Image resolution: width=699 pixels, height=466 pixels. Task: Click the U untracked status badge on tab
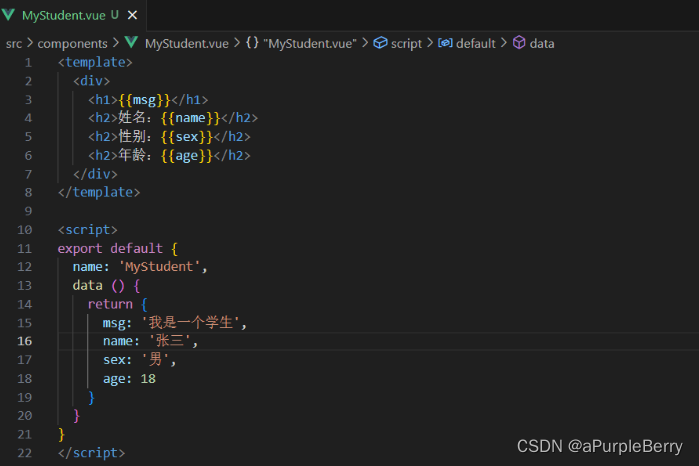coord(115,15)
